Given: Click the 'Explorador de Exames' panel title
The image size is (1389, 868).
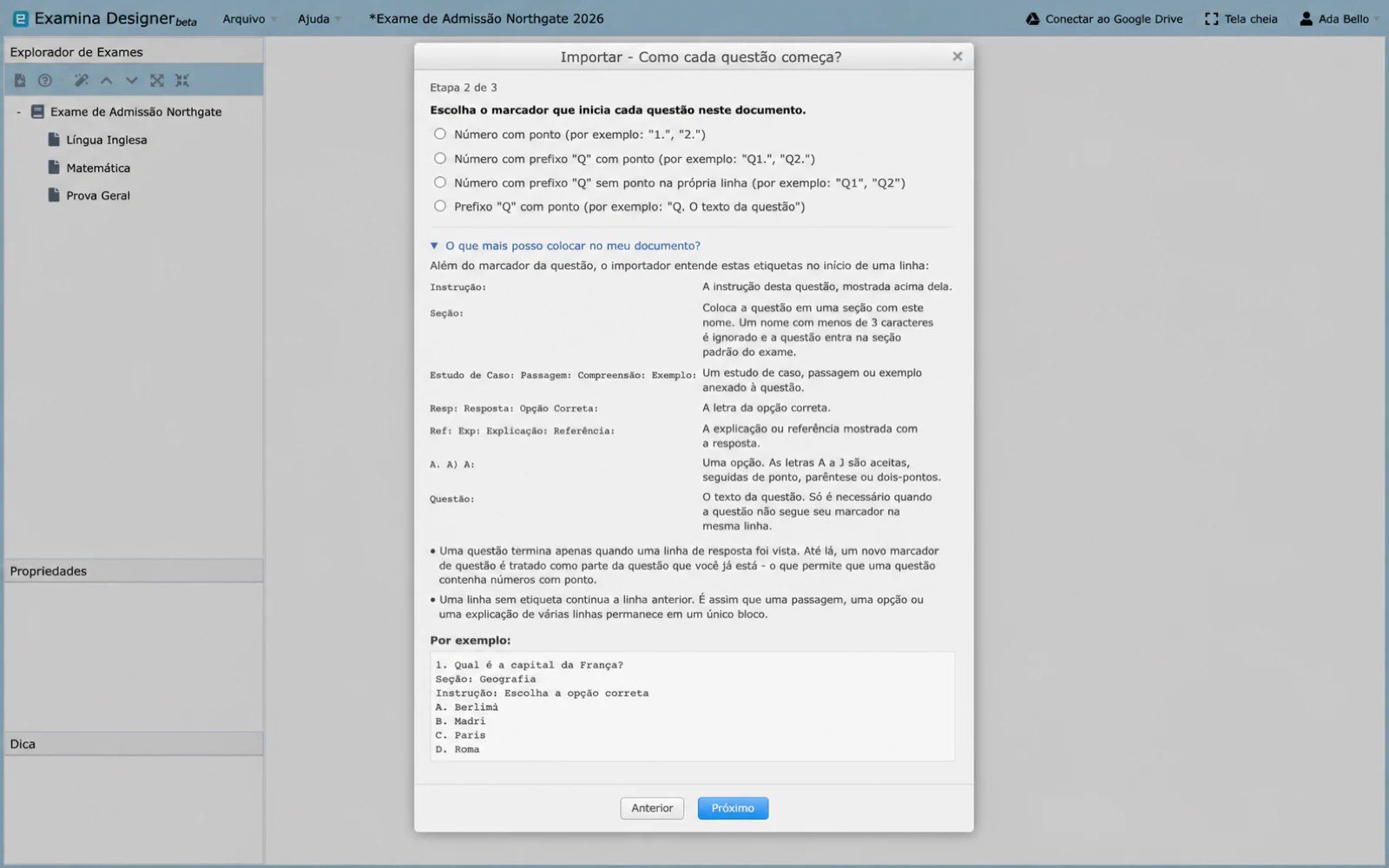Looking at the screenshot, I should click(x=76, y=52).
